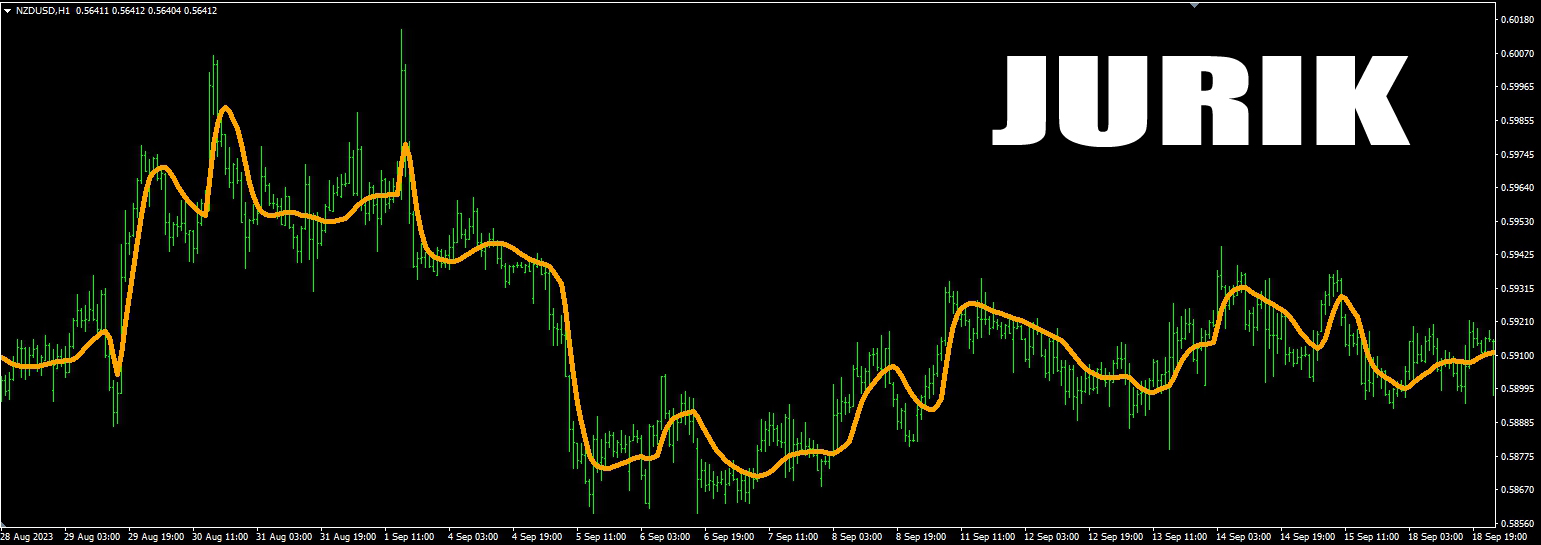Click the 14 Sep 03:00 time label
The height and width of the screenshot is (545, 1541).
(1245, 537)
